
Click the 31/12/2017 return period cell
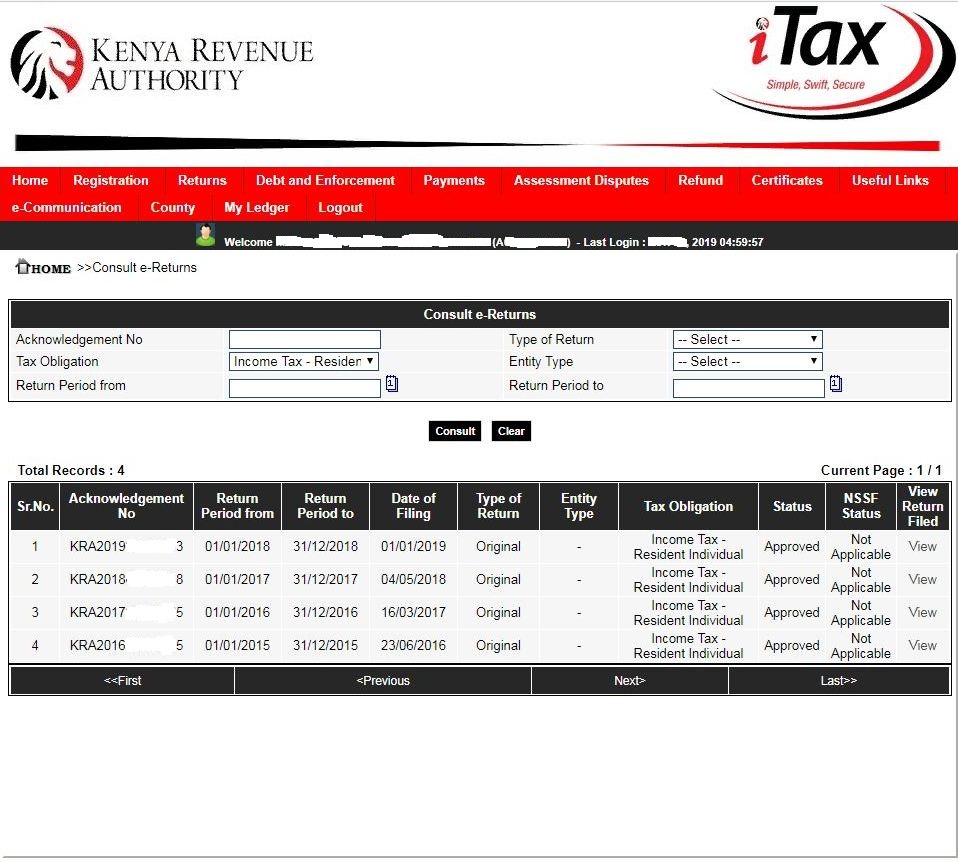[325, 579]
